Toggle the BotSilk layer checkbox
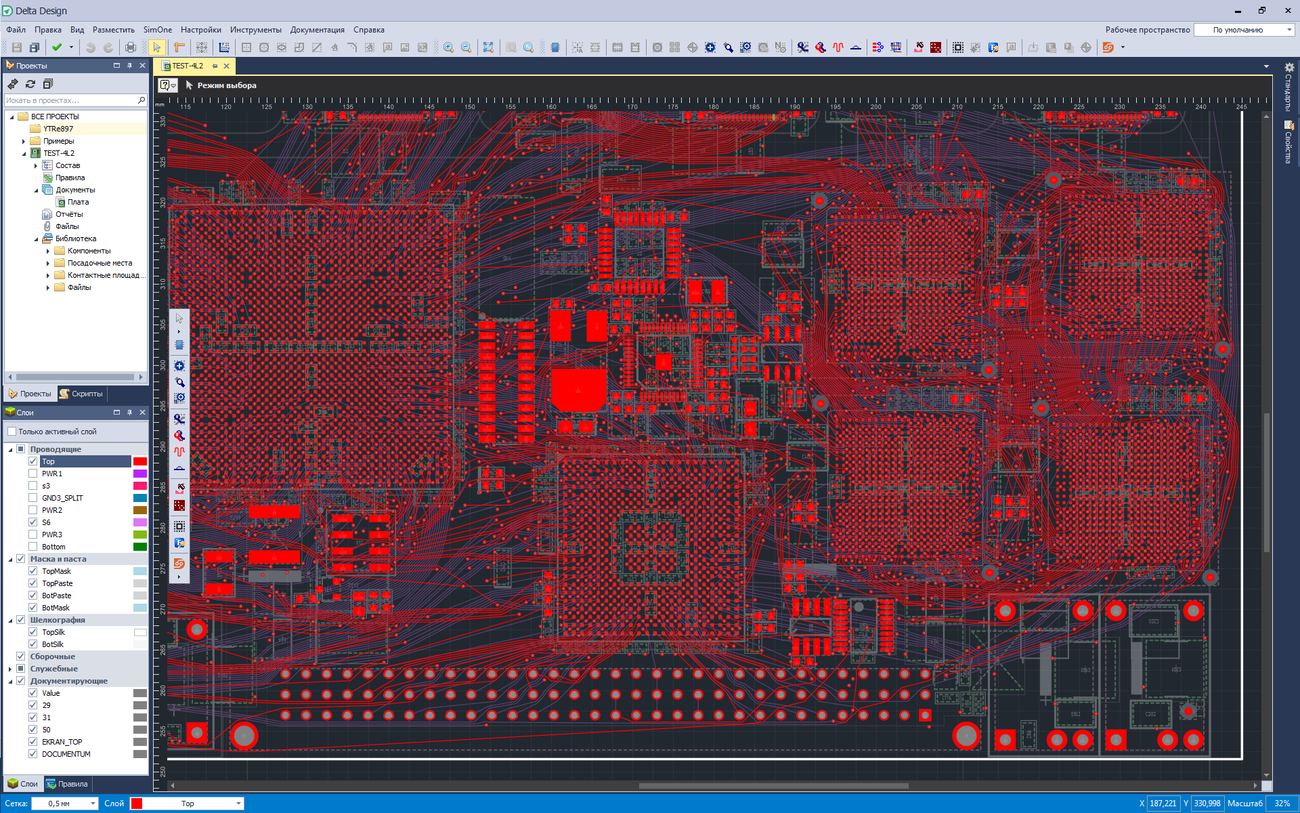The height and width of the screenshot is (813, 1300). 33,644
